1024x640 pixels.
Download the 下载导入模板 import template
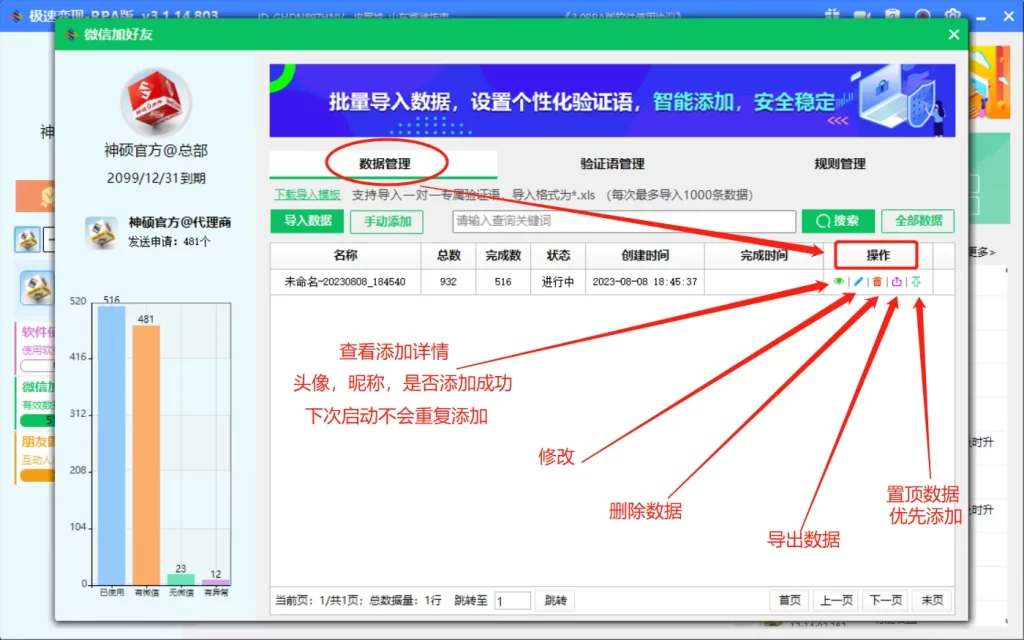coord(310,193)
